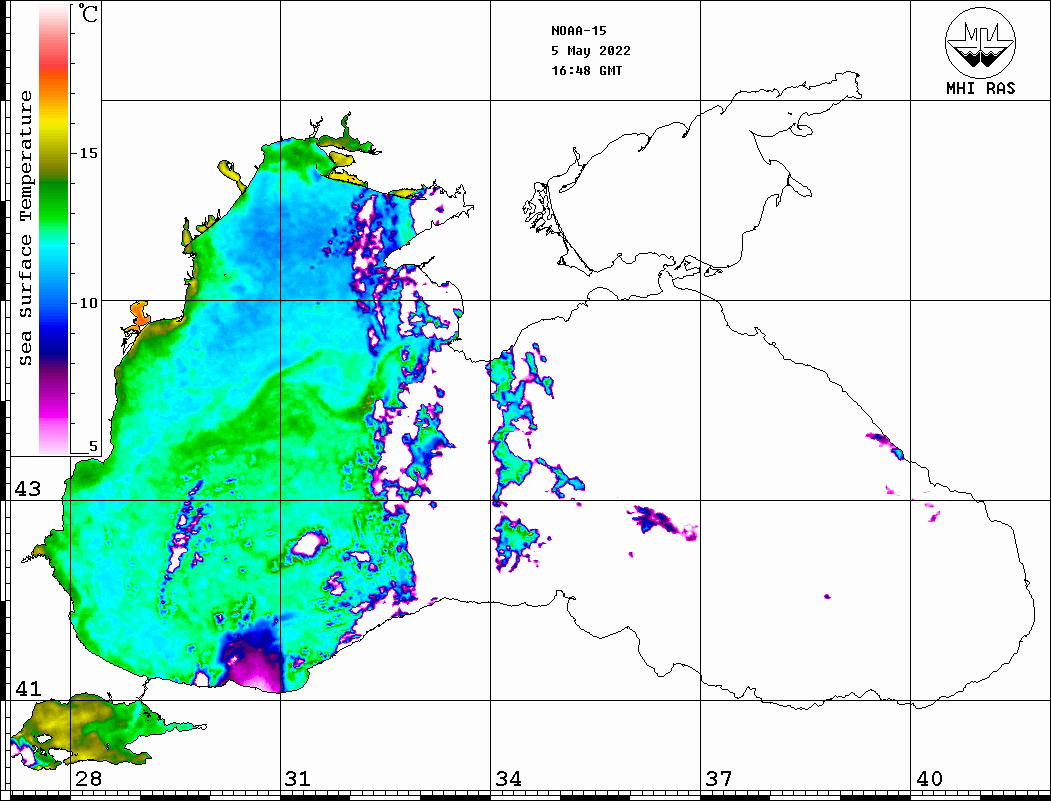Click the MHI RAS logo emblem
The width and height of the screenshot is (1051, 801).
tap(980, 42)
